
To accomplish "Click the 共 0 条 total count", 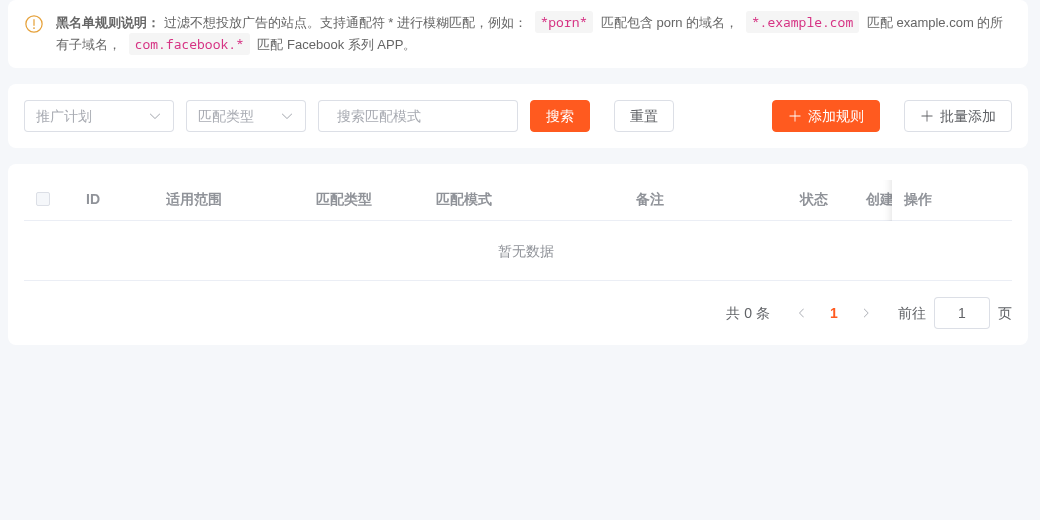I will click(748, 313).
